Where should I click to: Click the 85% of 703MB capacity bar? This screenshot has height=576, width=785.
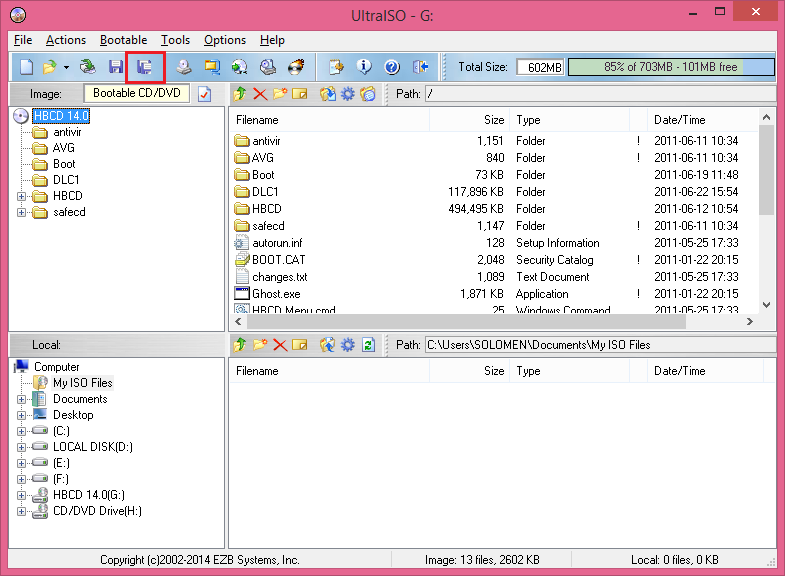click(671, 67)
